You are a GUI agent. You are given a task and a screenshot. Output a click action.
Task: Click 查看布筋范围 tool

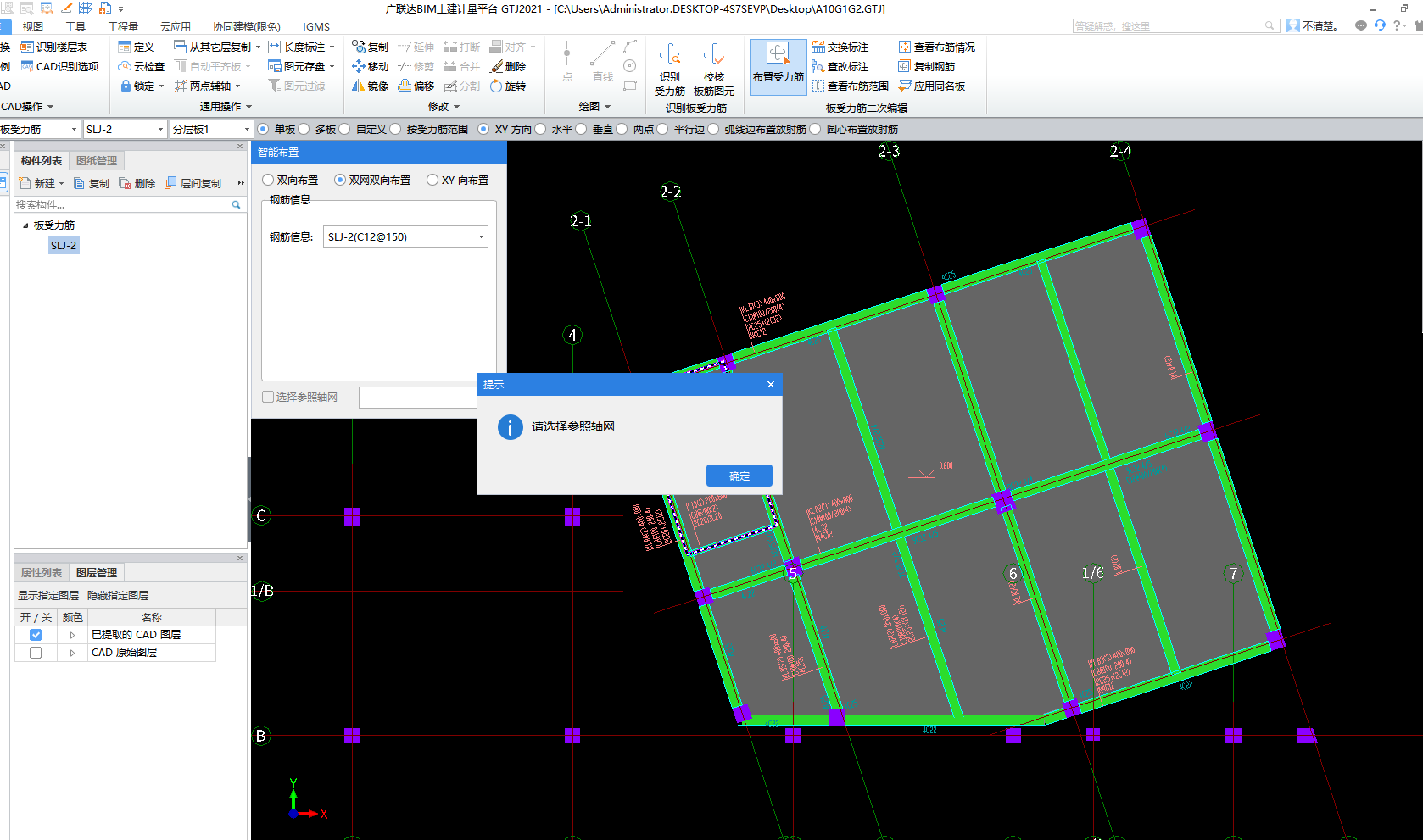click(850, 86)
